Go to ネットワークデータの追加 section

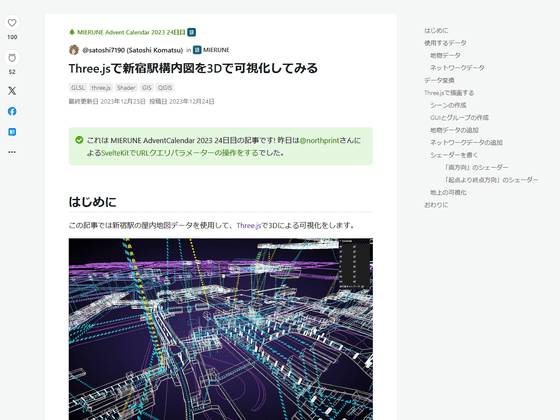[466, 142]
